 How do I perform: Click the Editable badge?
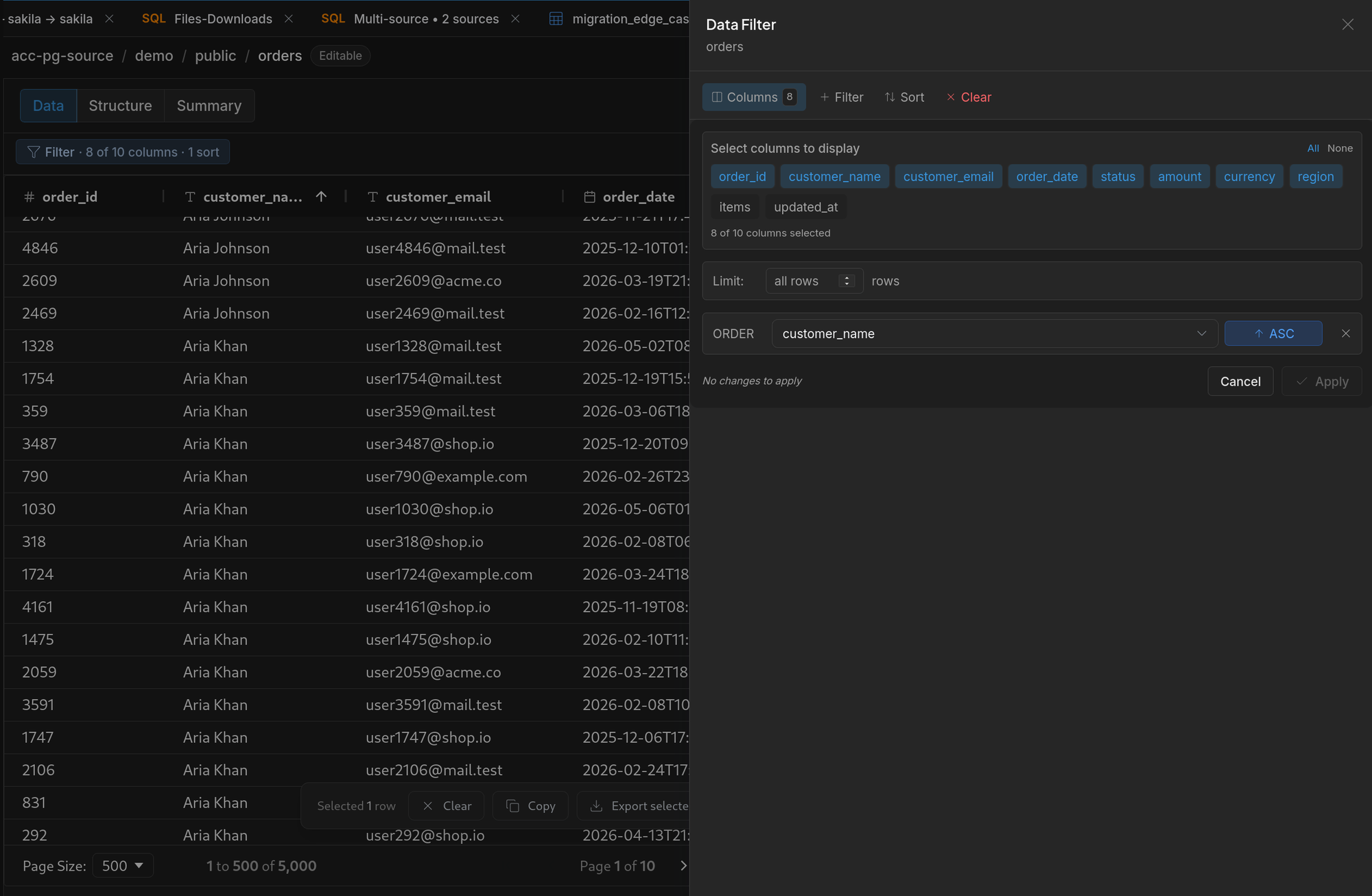pyautogui.click(x=340, y=56)
